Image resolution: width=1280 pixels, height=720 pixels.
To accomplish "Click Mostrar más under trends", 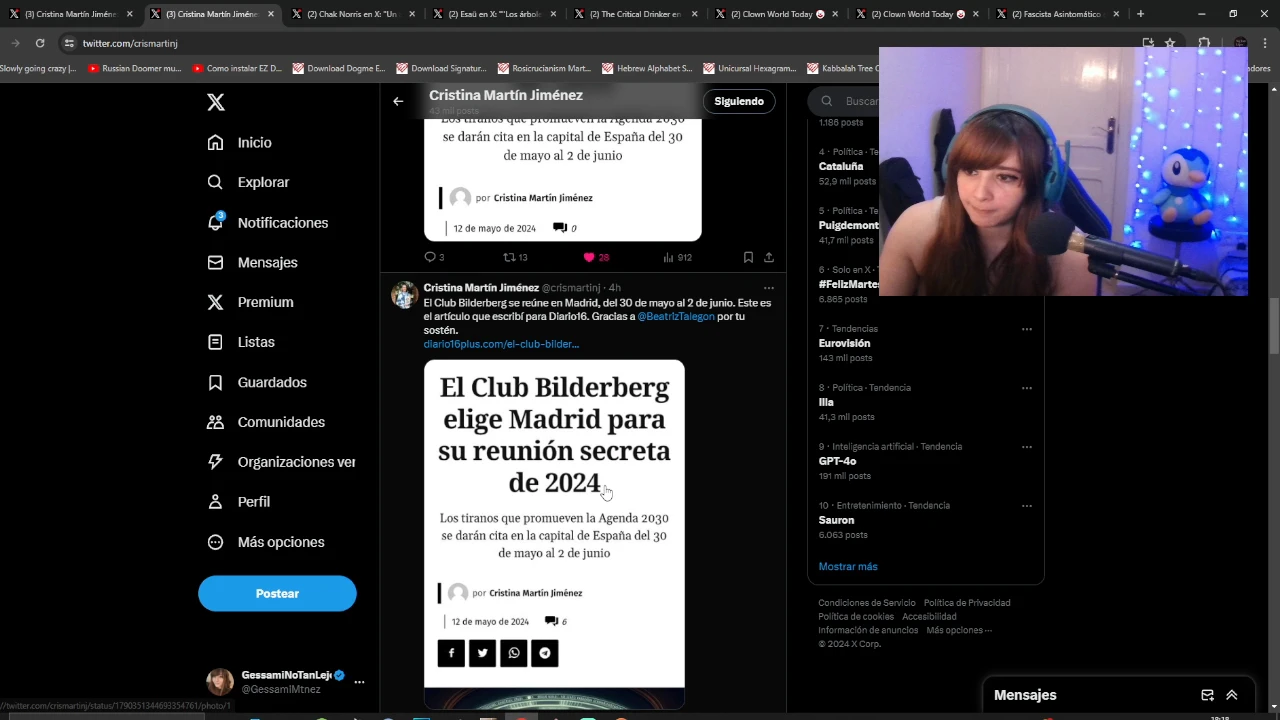I will (x=848, y=566).
